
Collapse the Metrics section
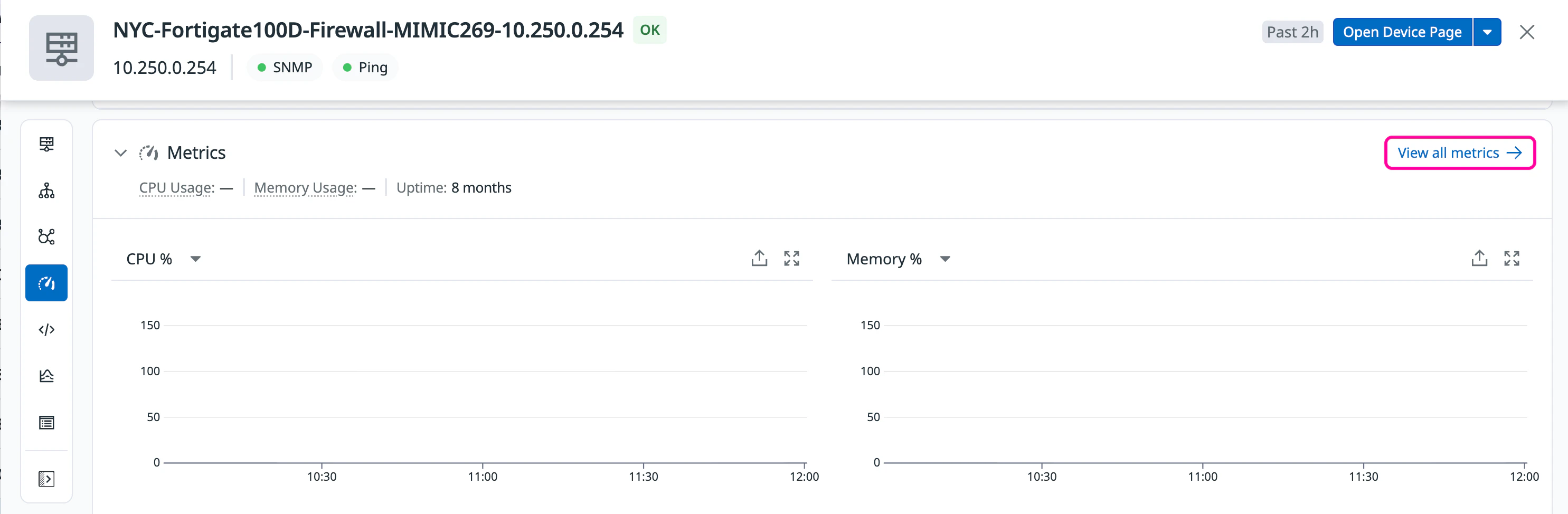point(120,153)
